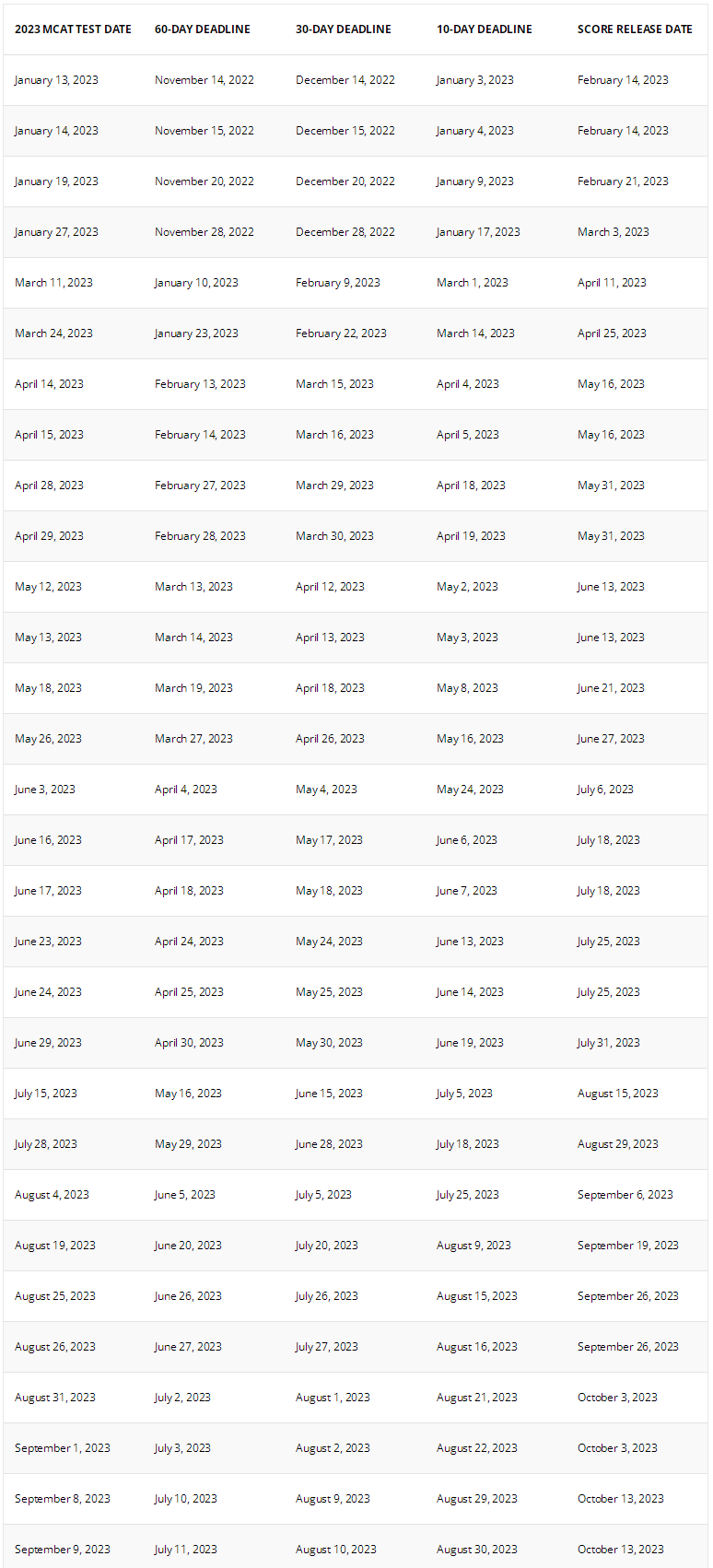Click score release date June 21, 2023

[x=611, y=688]
